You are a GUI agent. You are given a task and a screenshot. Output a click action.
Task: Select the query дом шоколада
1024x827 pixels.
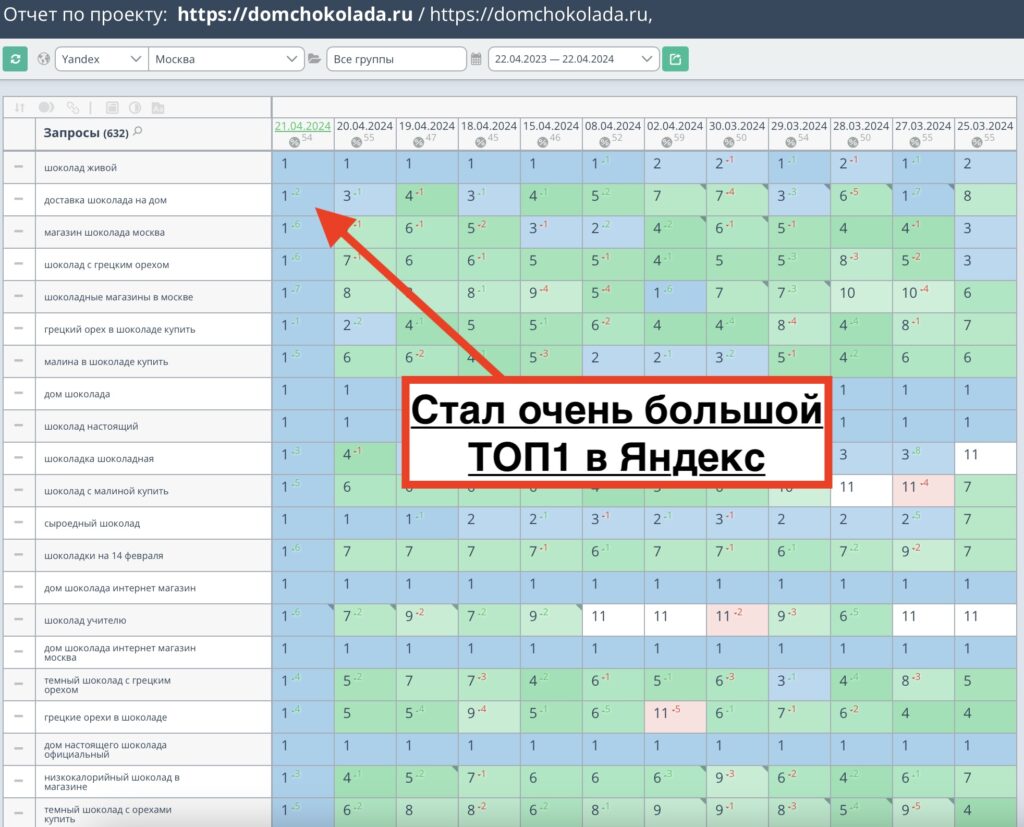(77, 394)
